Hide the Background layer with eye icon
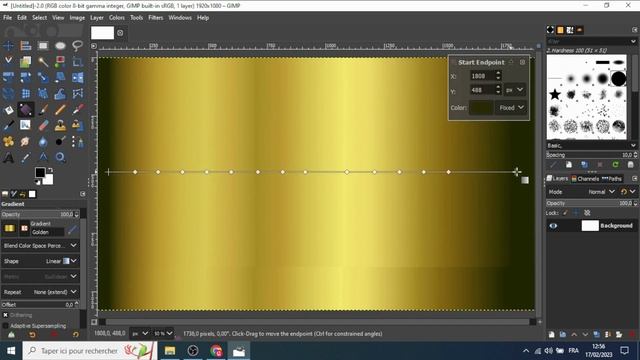 point(553,226)
